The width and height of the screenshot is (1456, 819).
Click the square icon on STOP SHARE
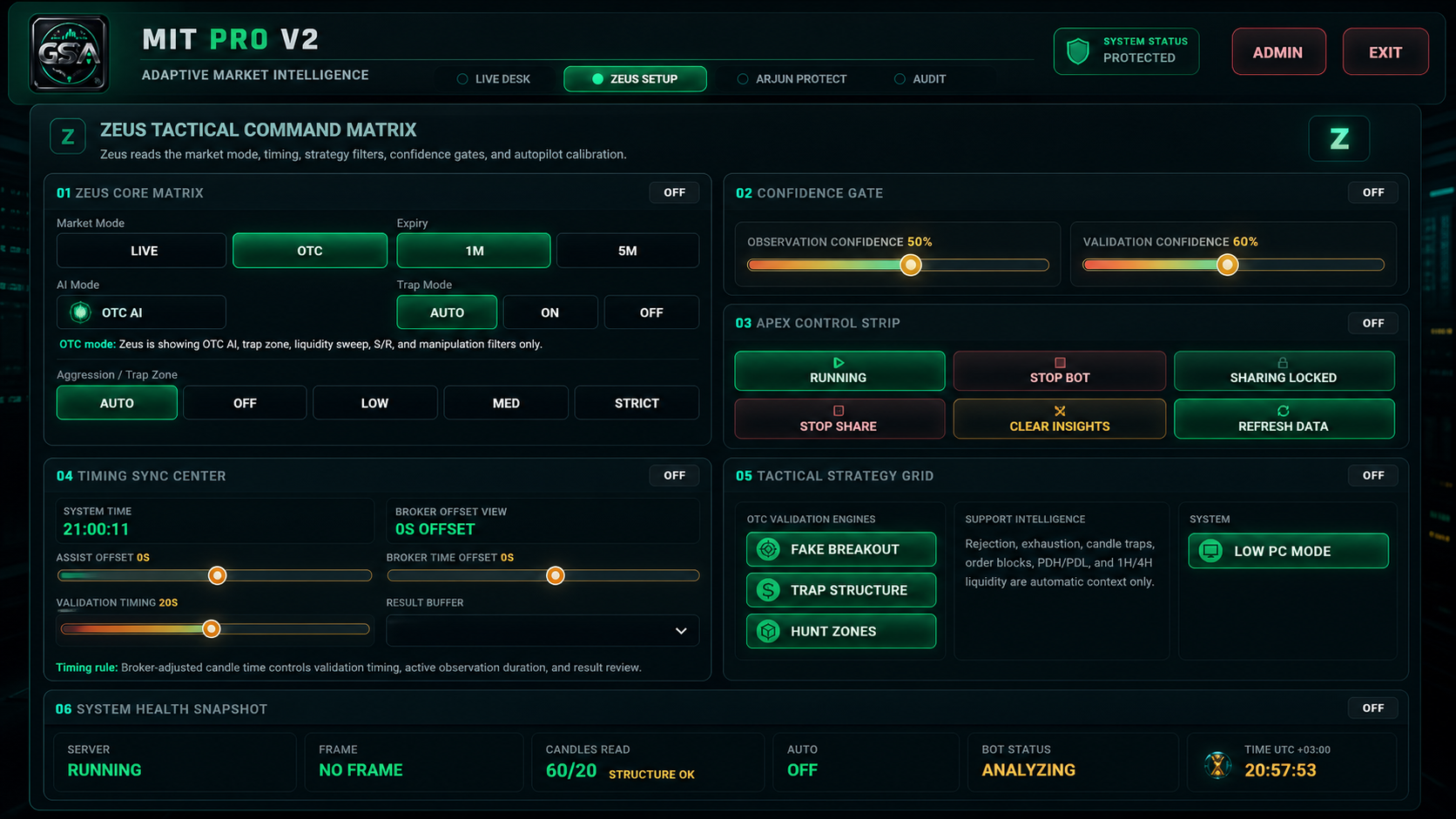click(839, 411)
